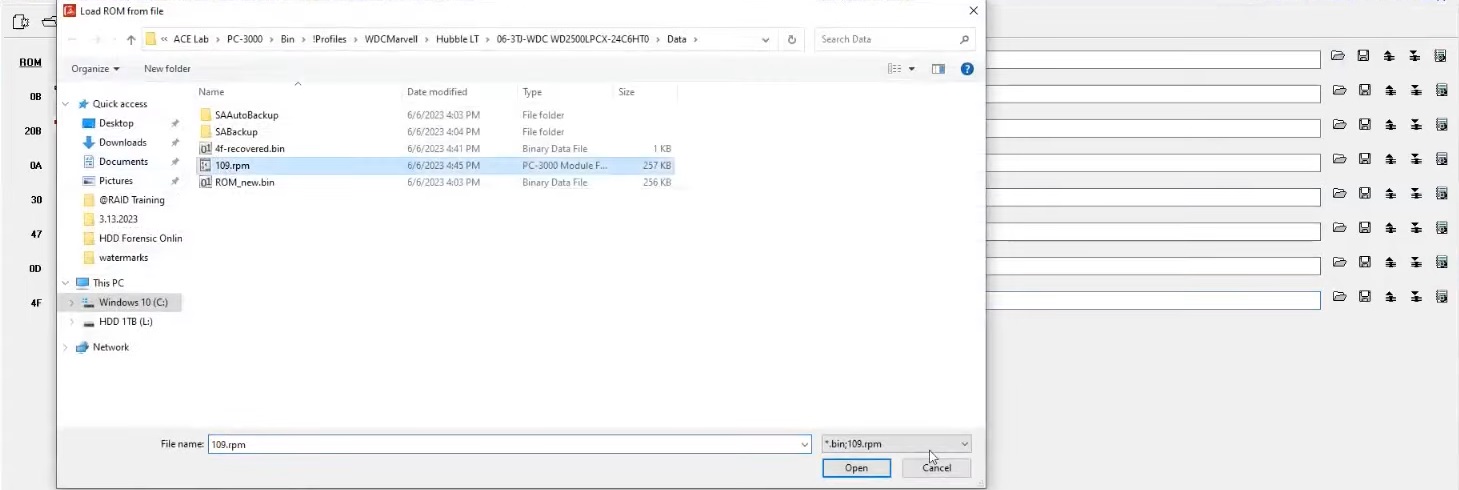Click PC-3000 in the address breadcrumb
This screenshot has width=1459, height=490.
[x=244, y=40]
